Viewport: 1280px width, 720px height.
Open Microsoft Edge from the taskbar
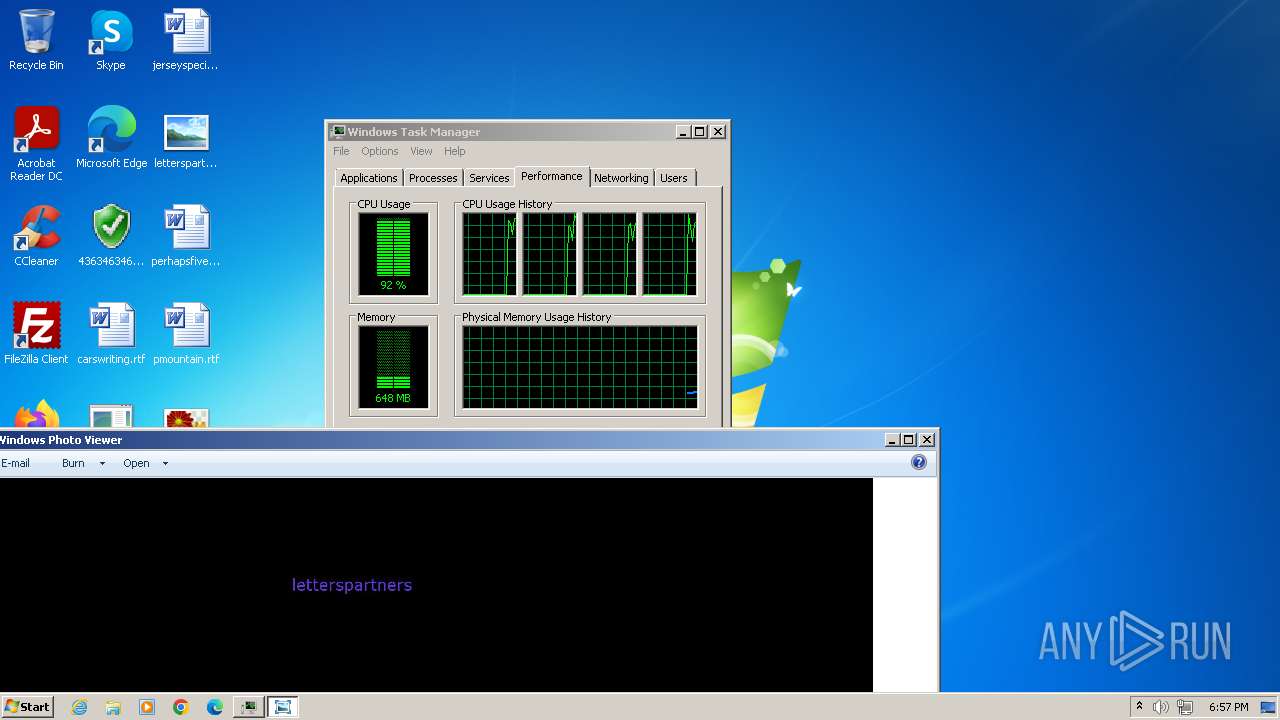(x=214, y=707)
